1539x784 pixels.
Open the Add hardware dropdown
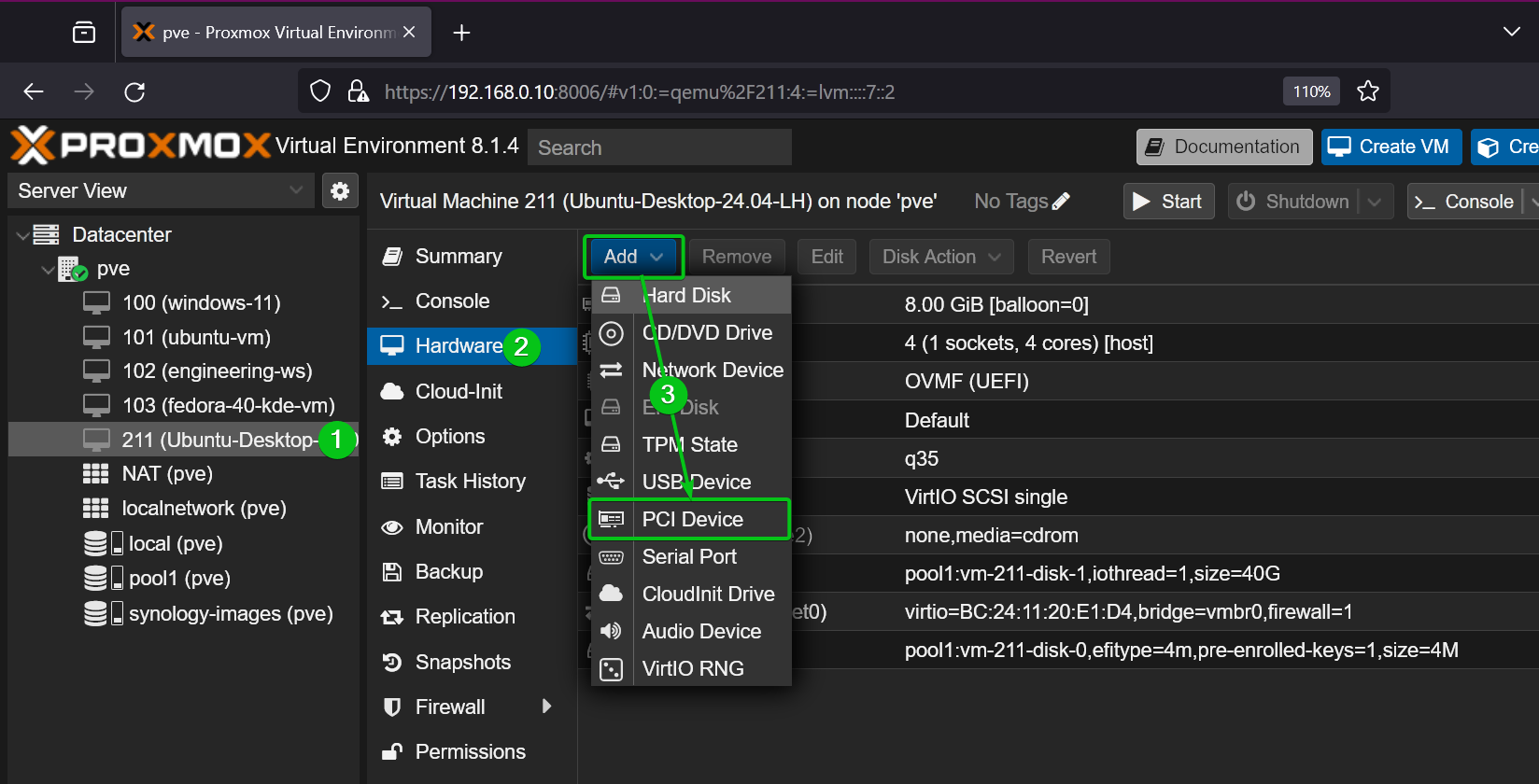[634, 257]
